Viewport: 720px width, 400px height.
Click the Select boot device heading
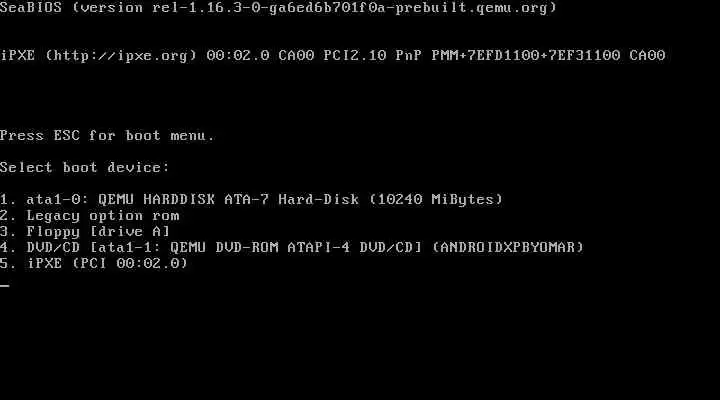click(85, 167)
